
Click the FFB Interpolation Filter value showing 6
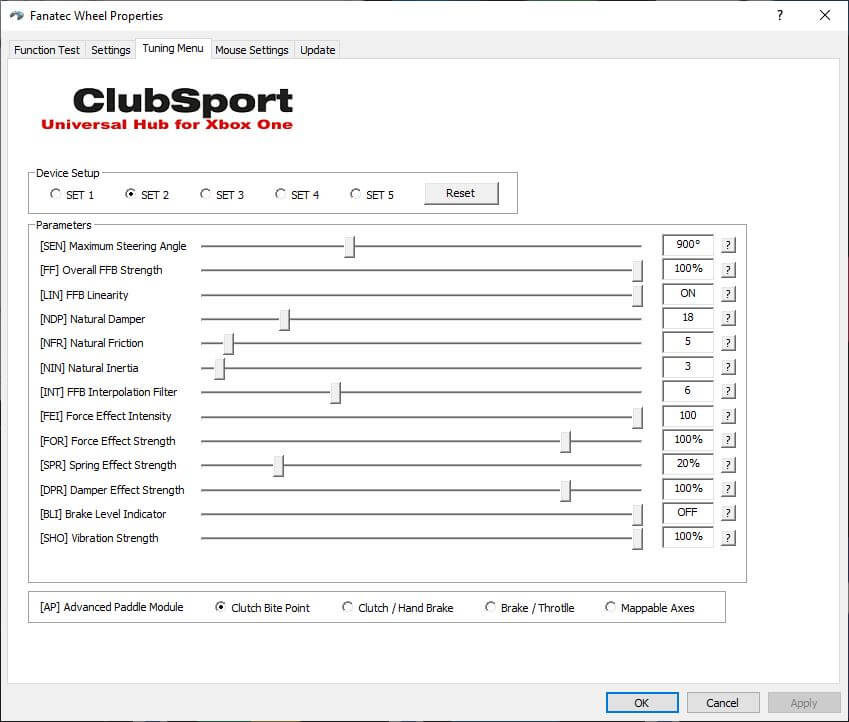688,391
